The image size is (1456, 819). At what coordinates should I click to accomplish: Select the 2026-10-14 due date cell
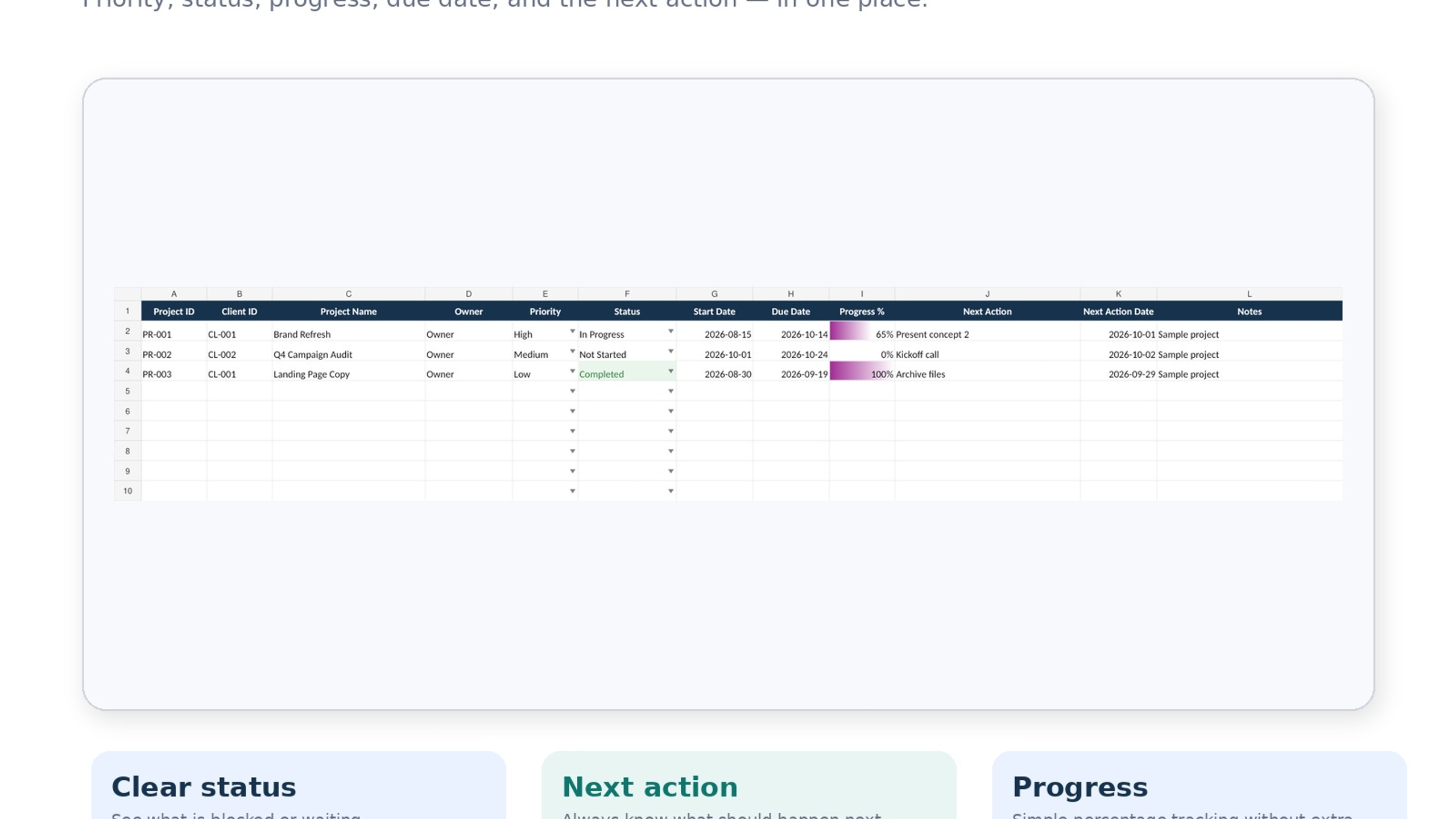(791, 332)
